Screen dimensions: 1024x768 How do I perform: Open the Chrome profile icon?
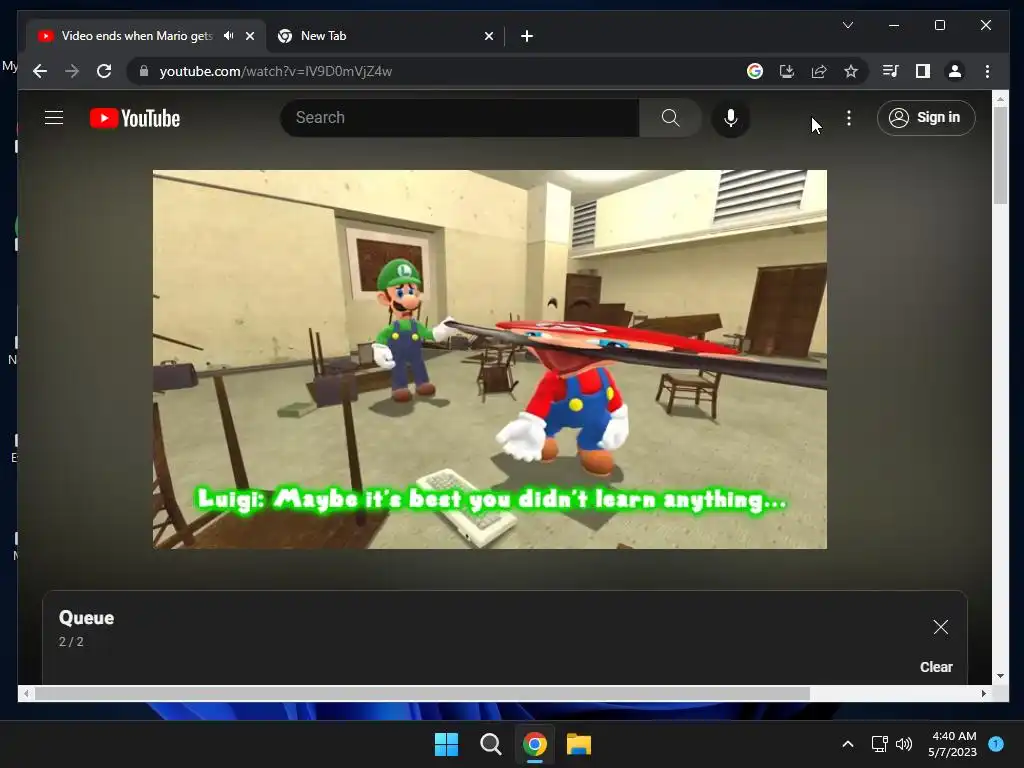click(955, 71)
